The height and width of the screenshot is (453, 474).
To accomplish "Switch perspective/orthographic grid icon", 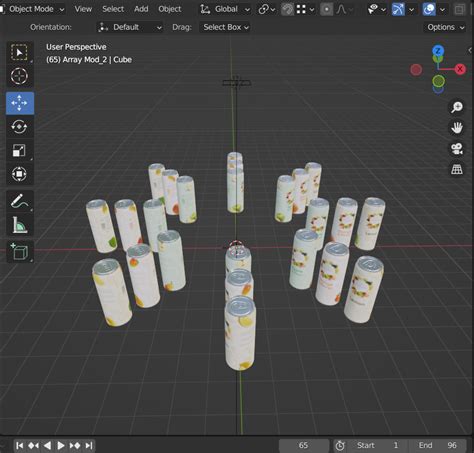I will coord(457,169).
